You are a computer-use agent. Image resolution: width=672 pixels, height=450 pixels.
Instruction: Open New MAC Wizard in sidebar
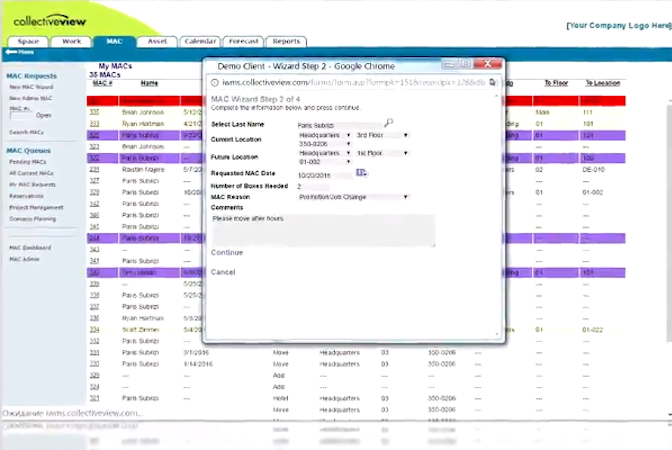(31, 87)
